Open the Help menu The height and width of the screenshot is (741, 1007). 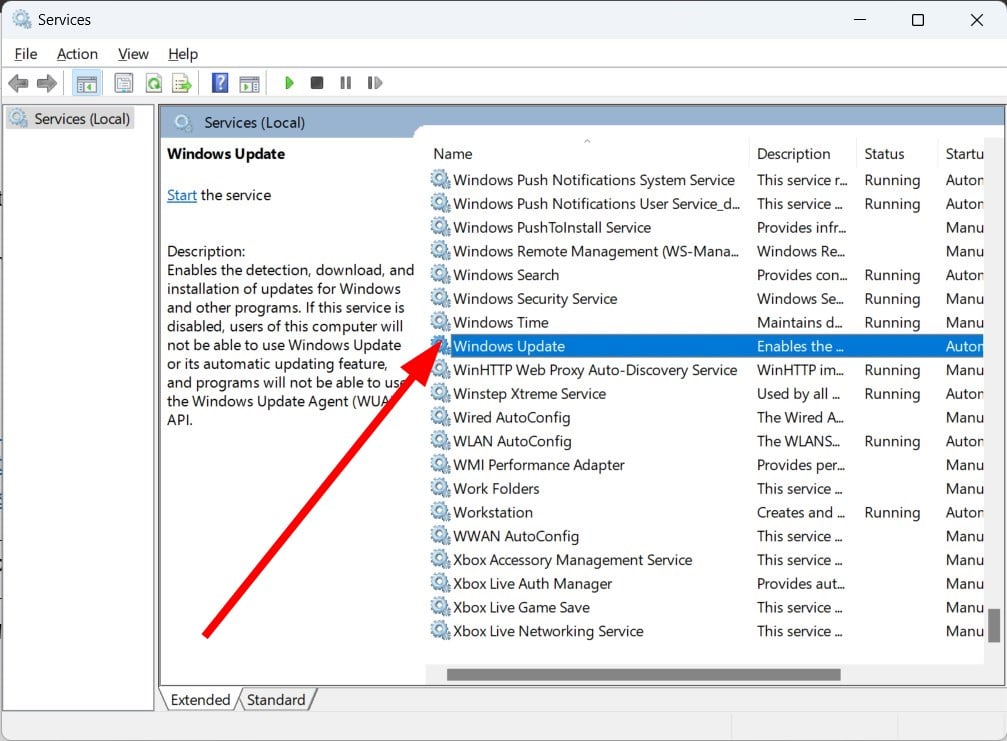[x=183, y=54]
